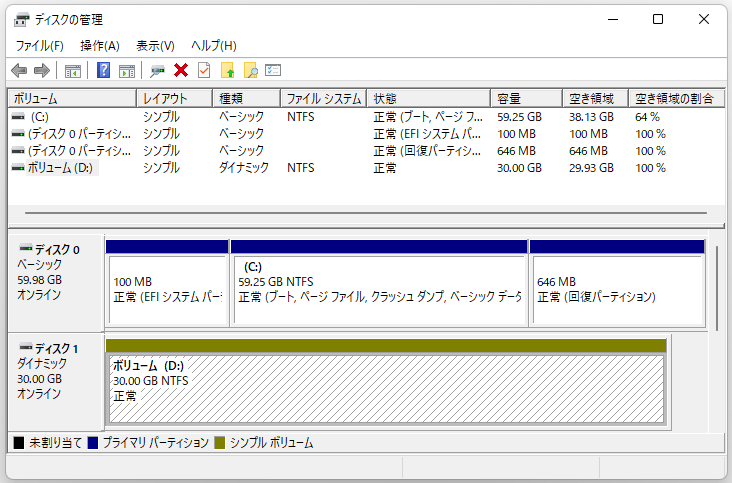Click the Forward arrow toolbar icon
This screenshot has height=483, width=732.
42,70
